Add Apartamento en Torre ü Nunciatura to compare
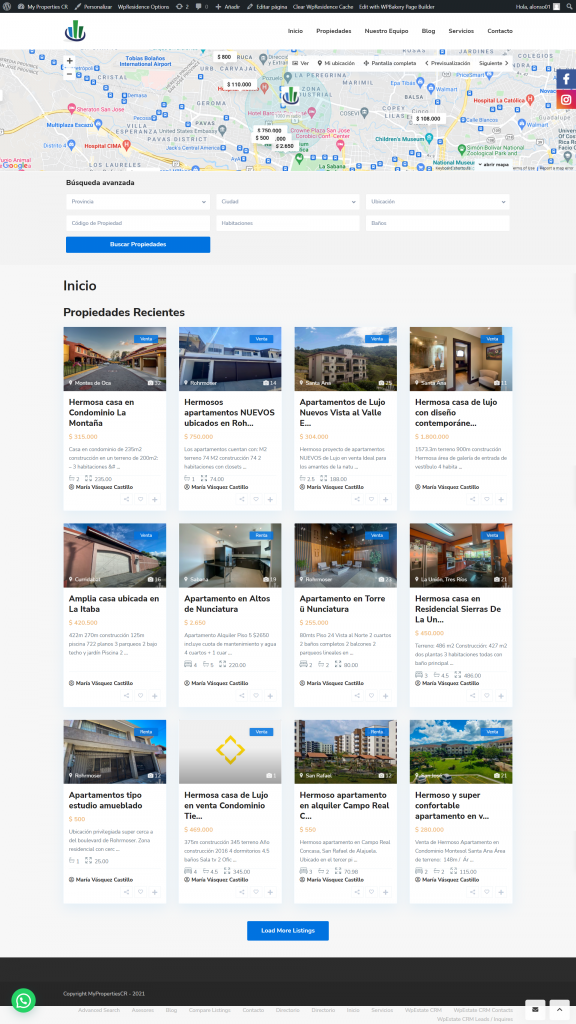The width and height of the screenshot is (576, 1024). [385, 696]
